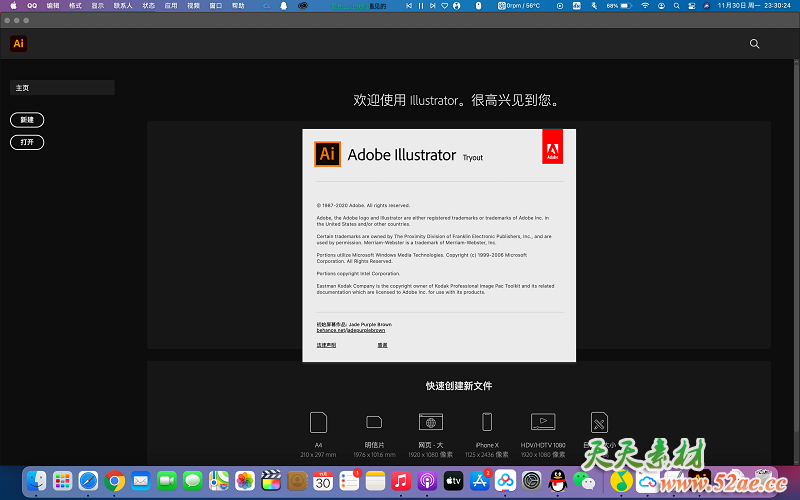Image resolution: width=800 pixels, height=500 pixels.
Task: Open Safari from the Dock
Action: pos(88,481)
